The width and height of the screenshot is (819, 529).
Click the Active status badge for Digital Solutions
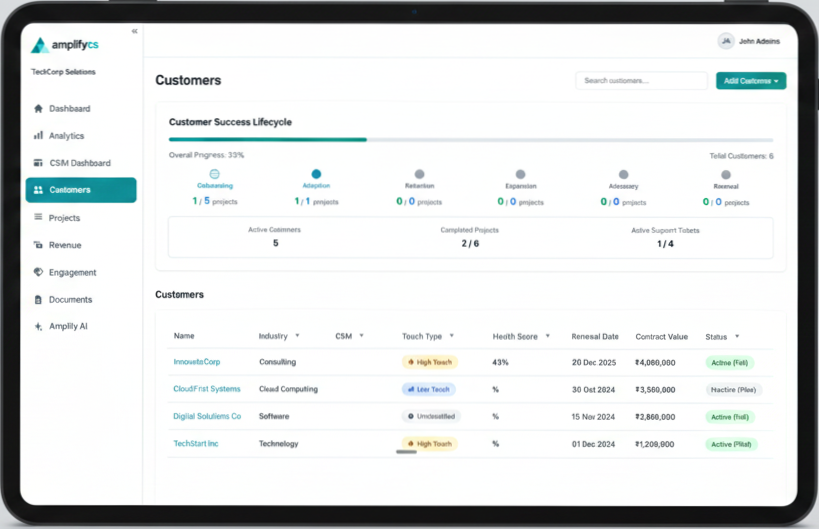730,417
